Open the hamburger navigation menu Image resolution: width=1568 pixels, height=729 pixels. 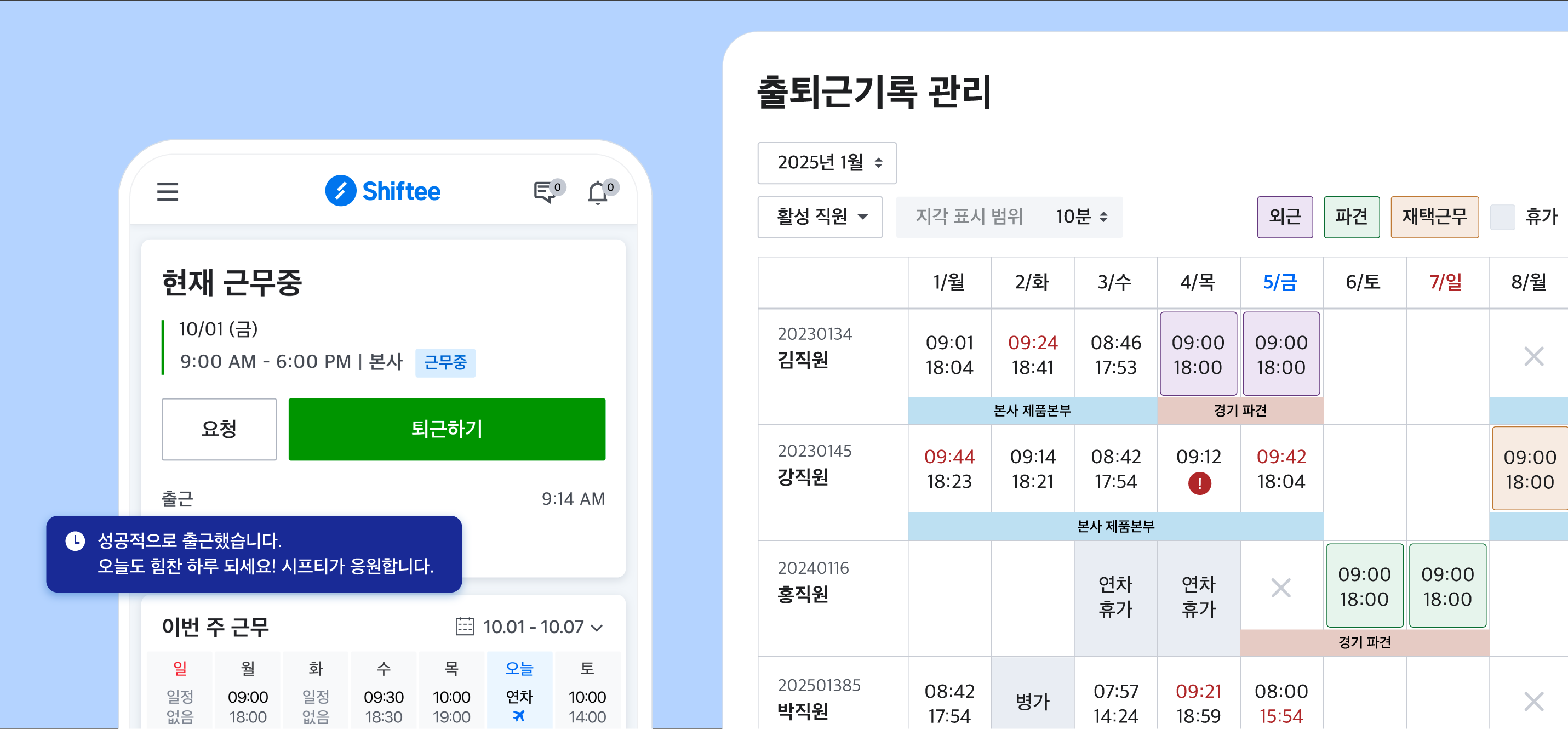coord(168,192)
